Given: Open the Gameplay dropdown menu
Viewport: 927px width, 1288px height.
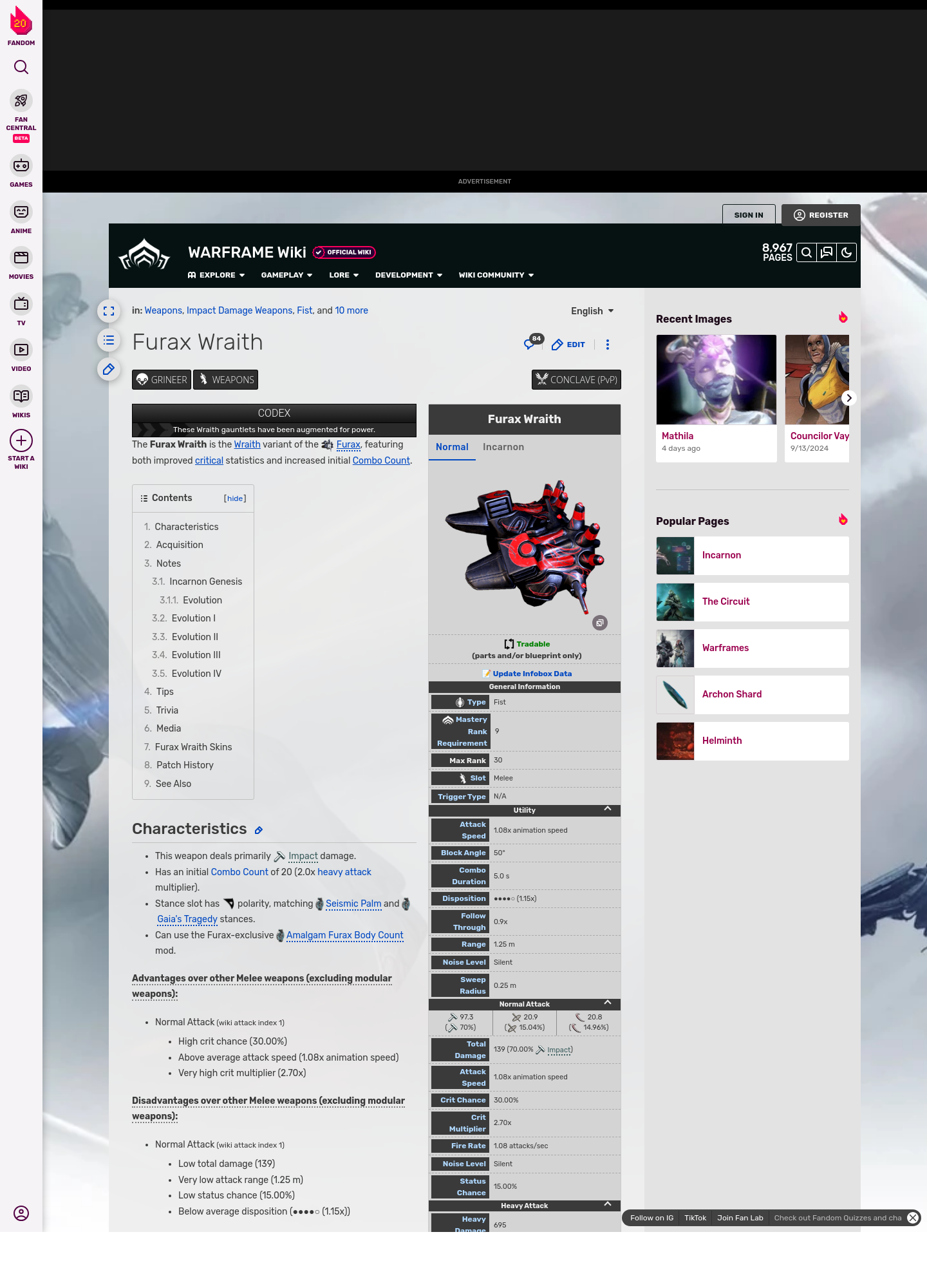Looking at the screenshot, I should click(x=287, y=275).
